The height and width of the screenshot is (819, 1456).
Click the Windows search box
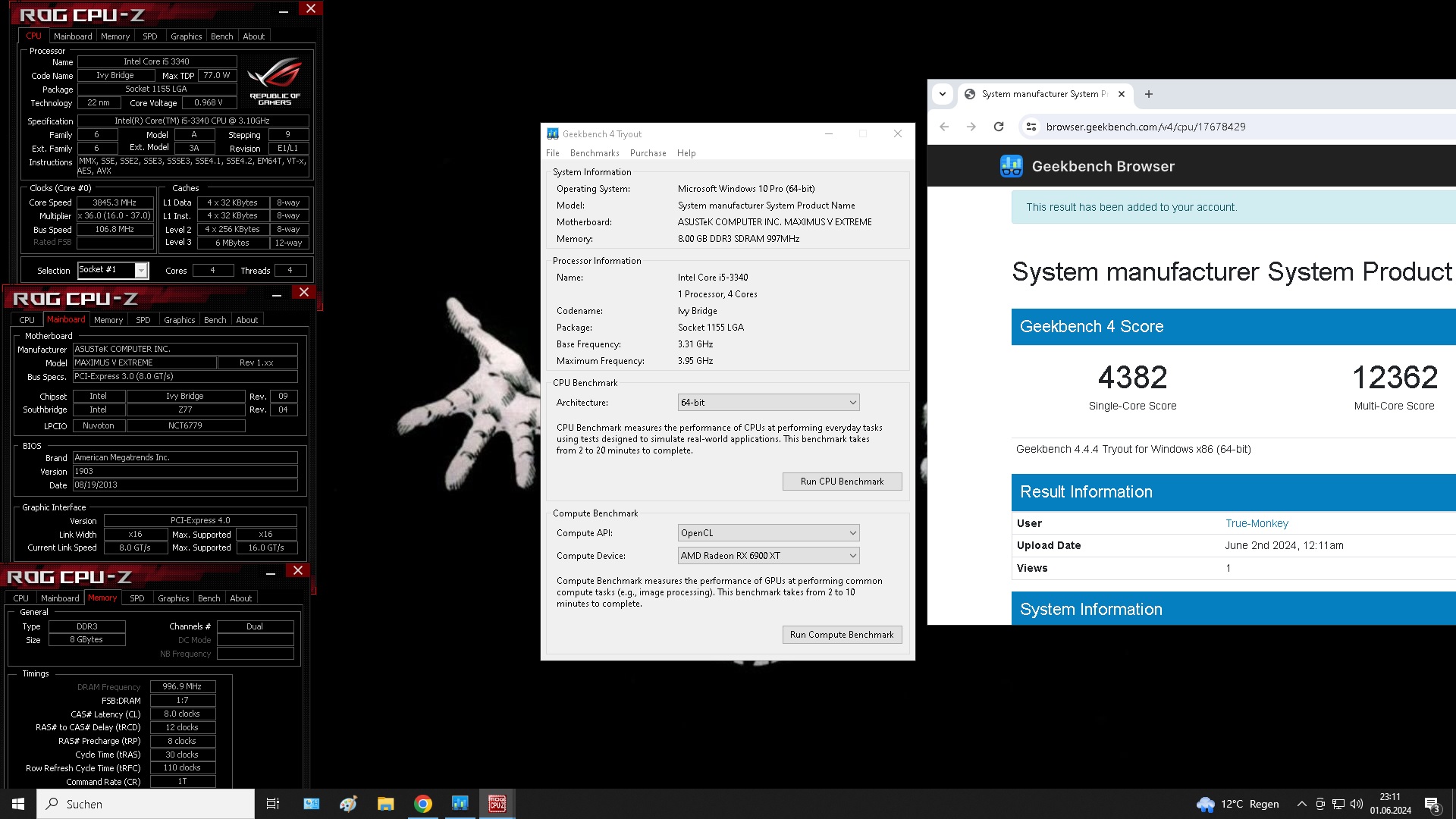[146, 804]
